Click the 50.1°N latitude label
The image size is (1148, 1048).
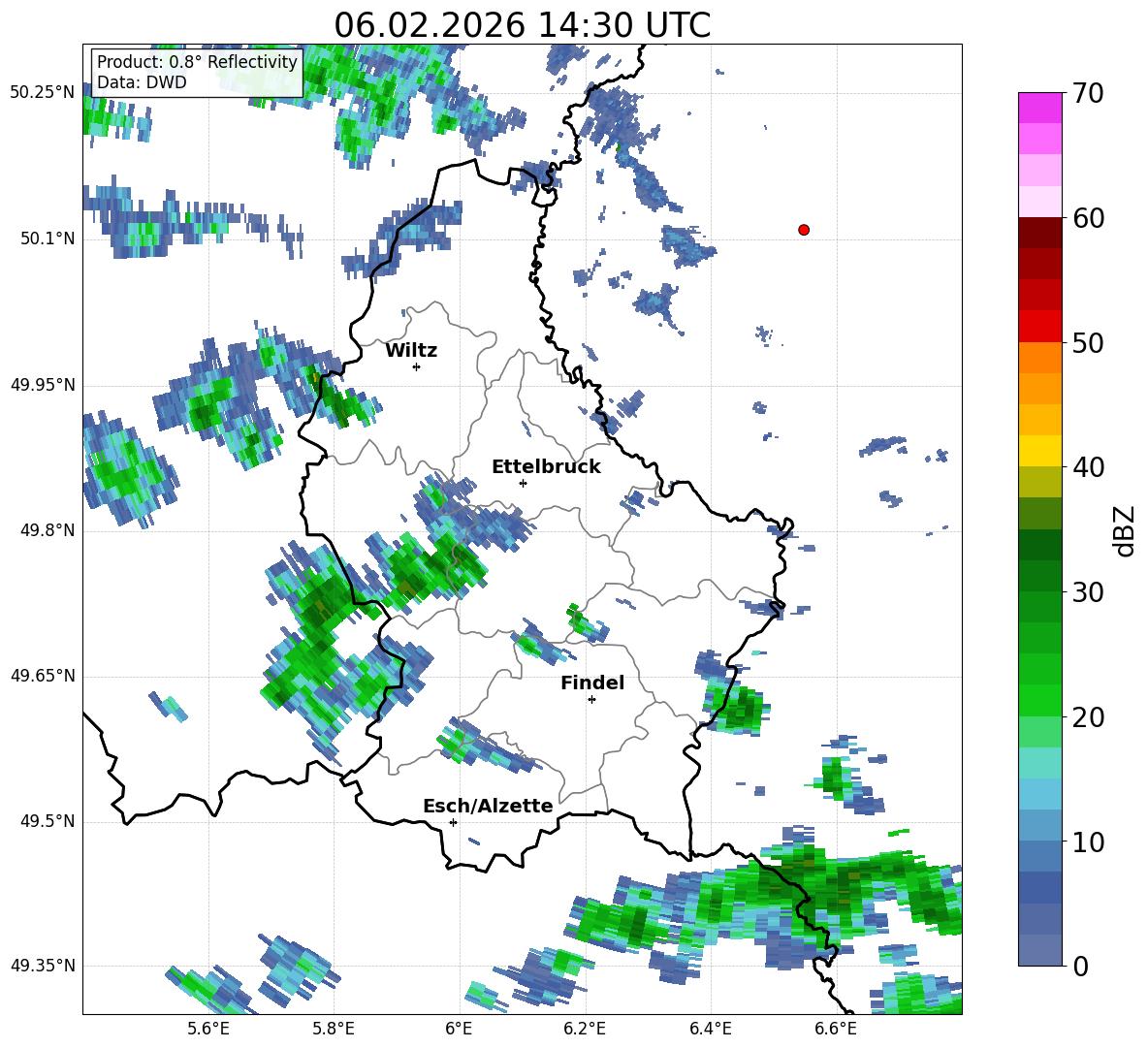48,238
